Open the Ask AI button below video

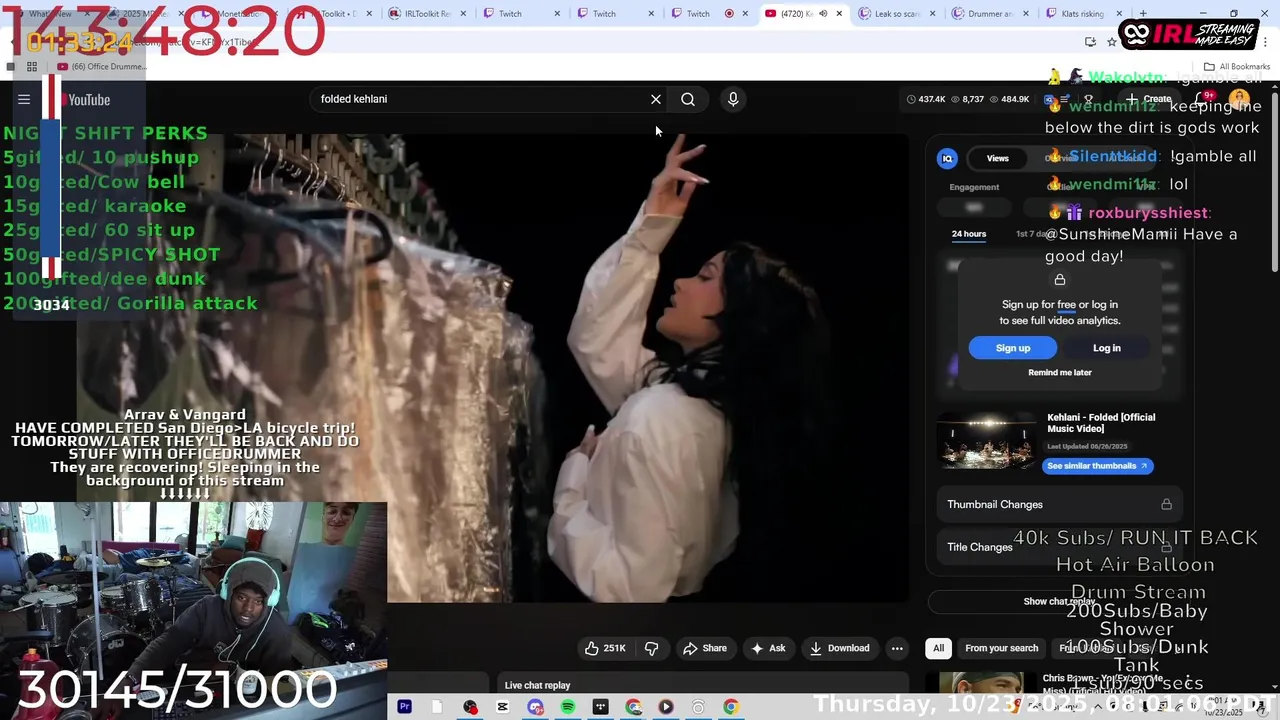coord(767,648)
